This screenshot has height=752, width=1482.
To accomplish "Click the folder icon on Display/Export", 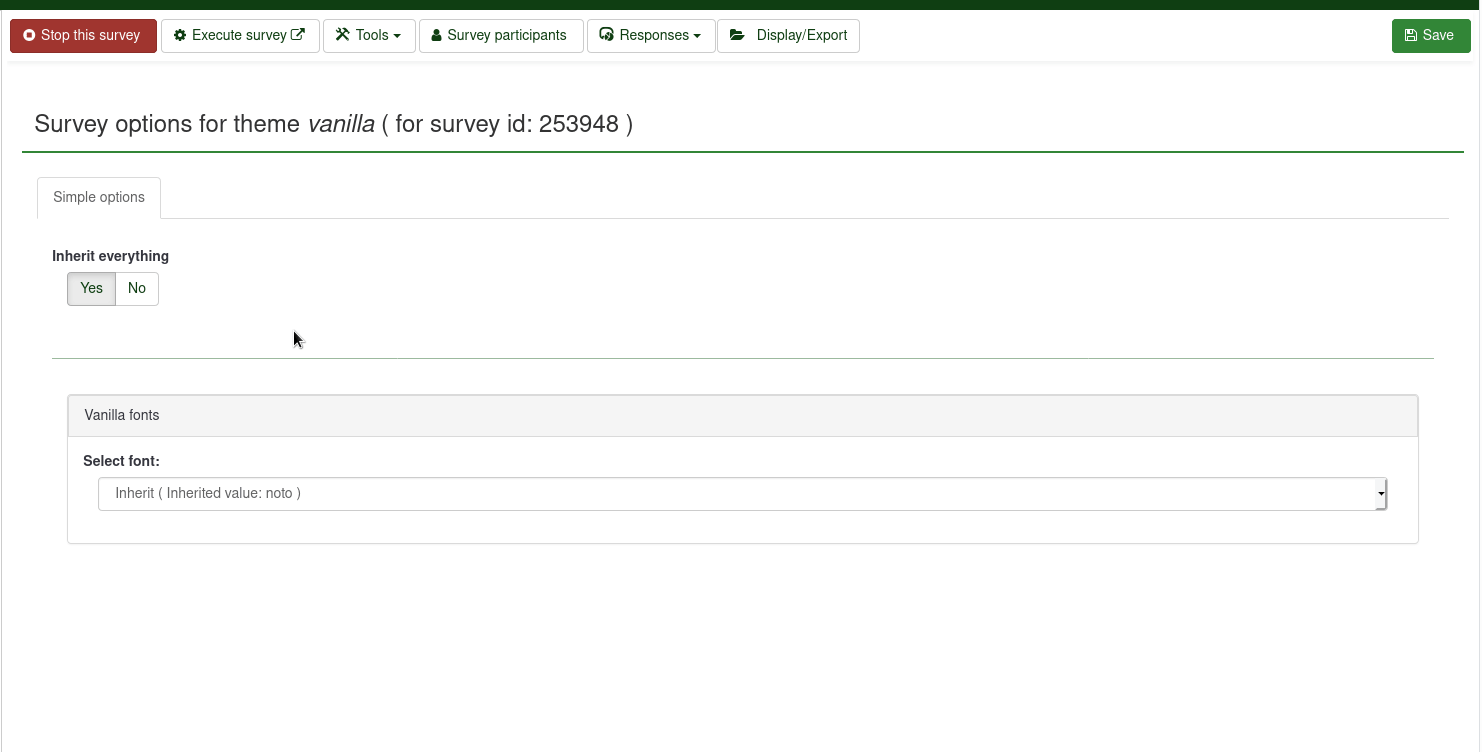I will 737,35.
